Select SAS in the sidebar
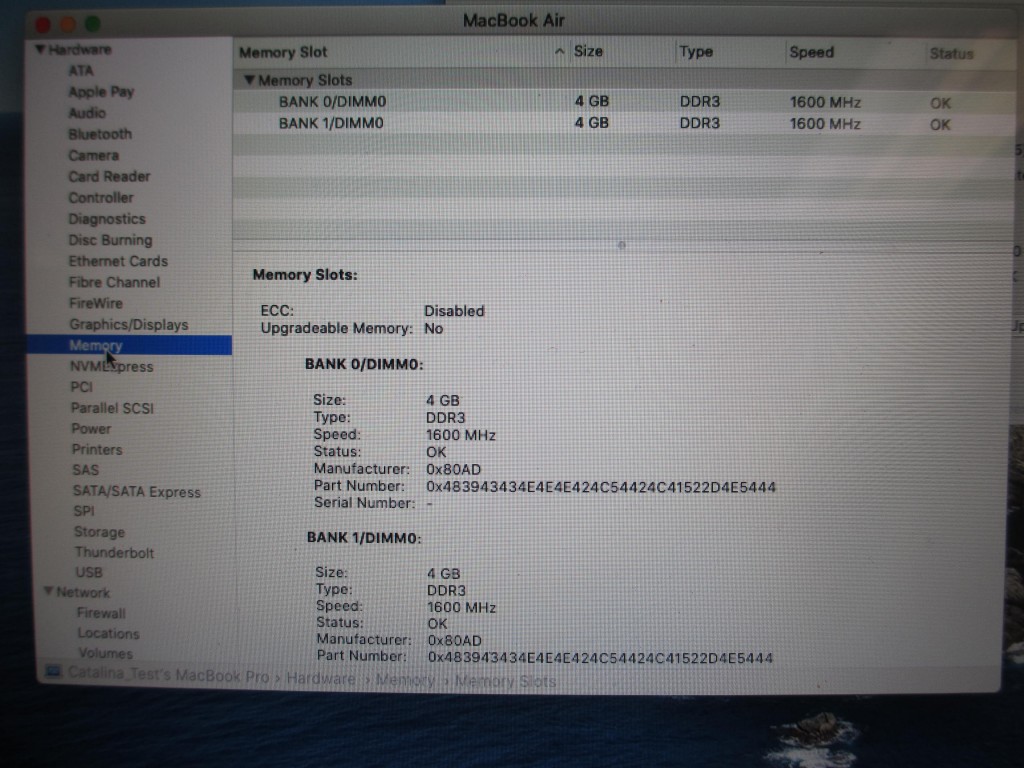The width and height of the screenshot is (1024, 768). pos(86,470)
